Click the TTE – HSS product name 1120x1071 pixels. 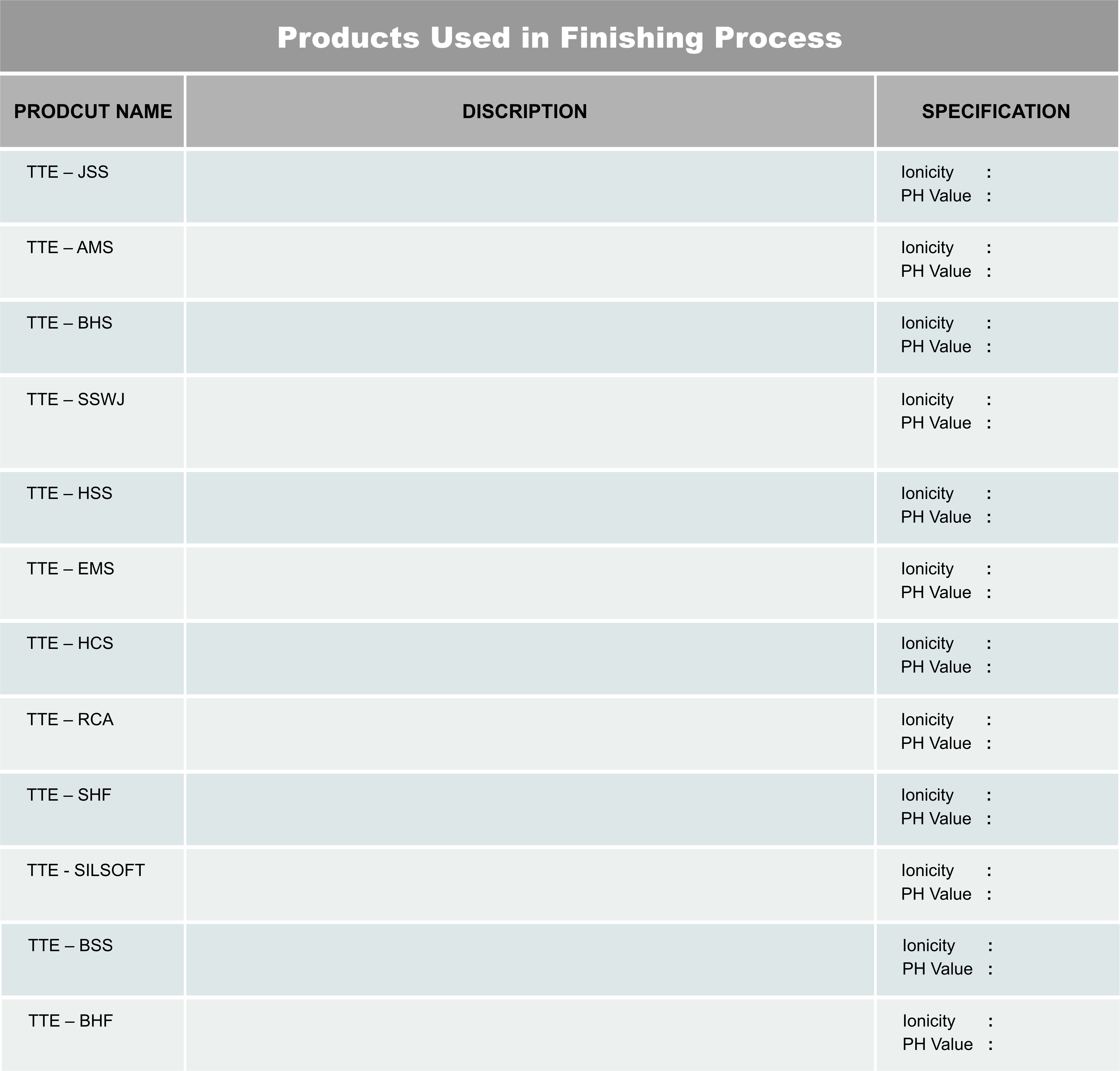(x=69, y=493)
